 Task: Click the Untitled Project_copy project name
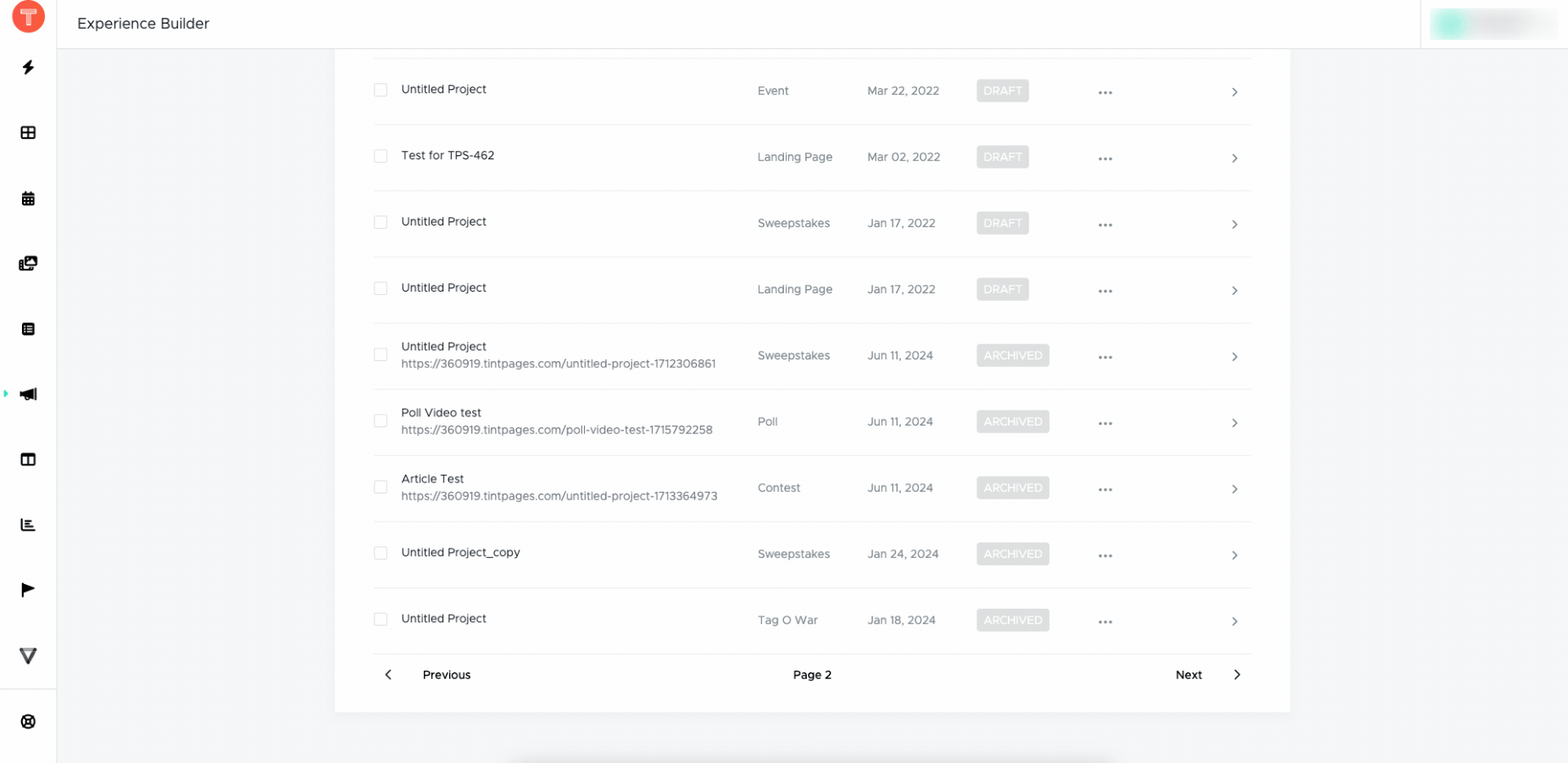click(x=460, y=553)
